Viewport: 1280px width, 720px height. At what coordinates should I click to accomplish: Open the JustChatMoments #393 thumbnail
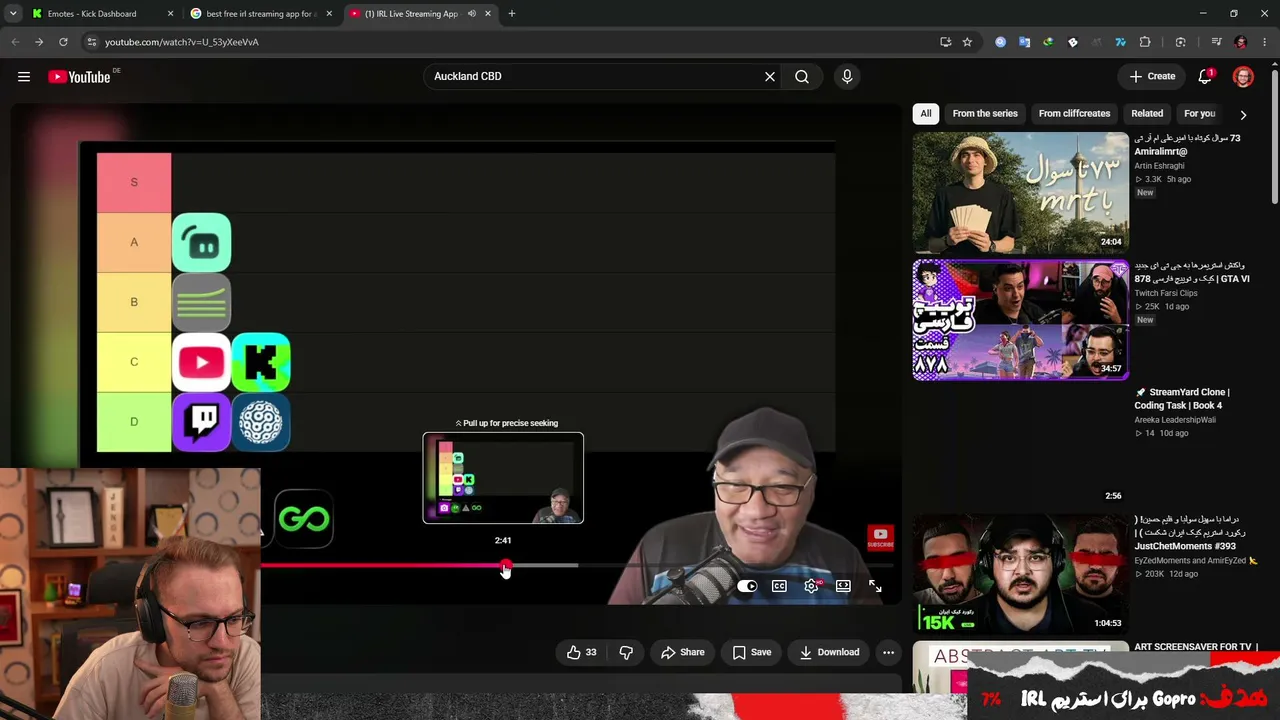point(1020,574)
